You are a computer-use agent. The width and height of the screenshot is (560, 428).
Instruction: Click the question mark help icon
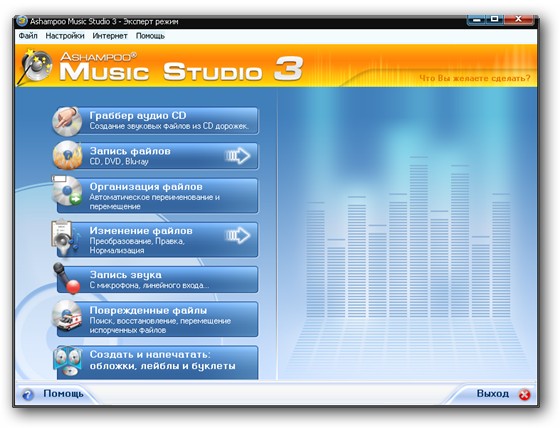28,394
